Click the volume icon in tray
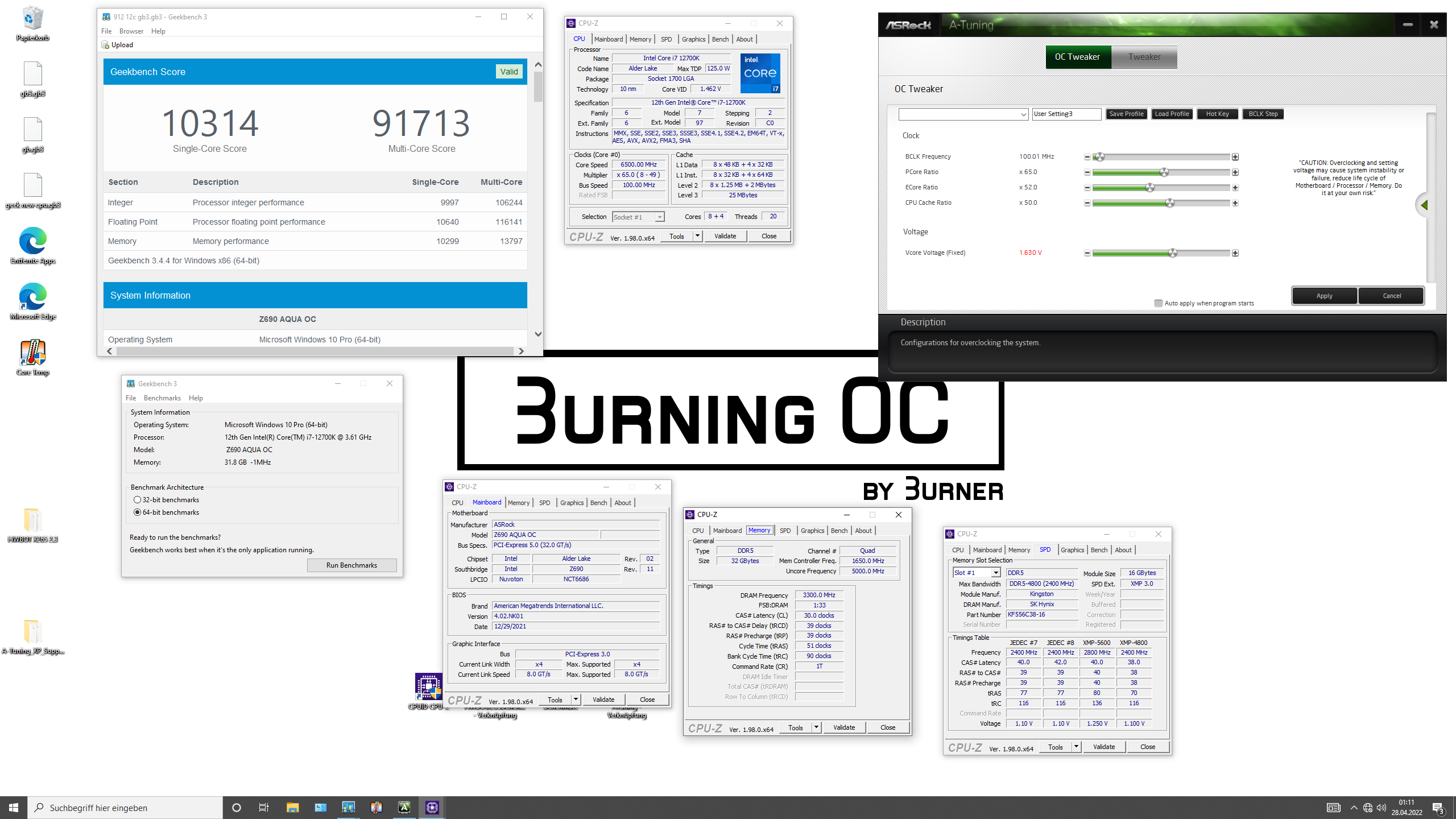This screenshot has width=1456, height=819. [1381, 808]
